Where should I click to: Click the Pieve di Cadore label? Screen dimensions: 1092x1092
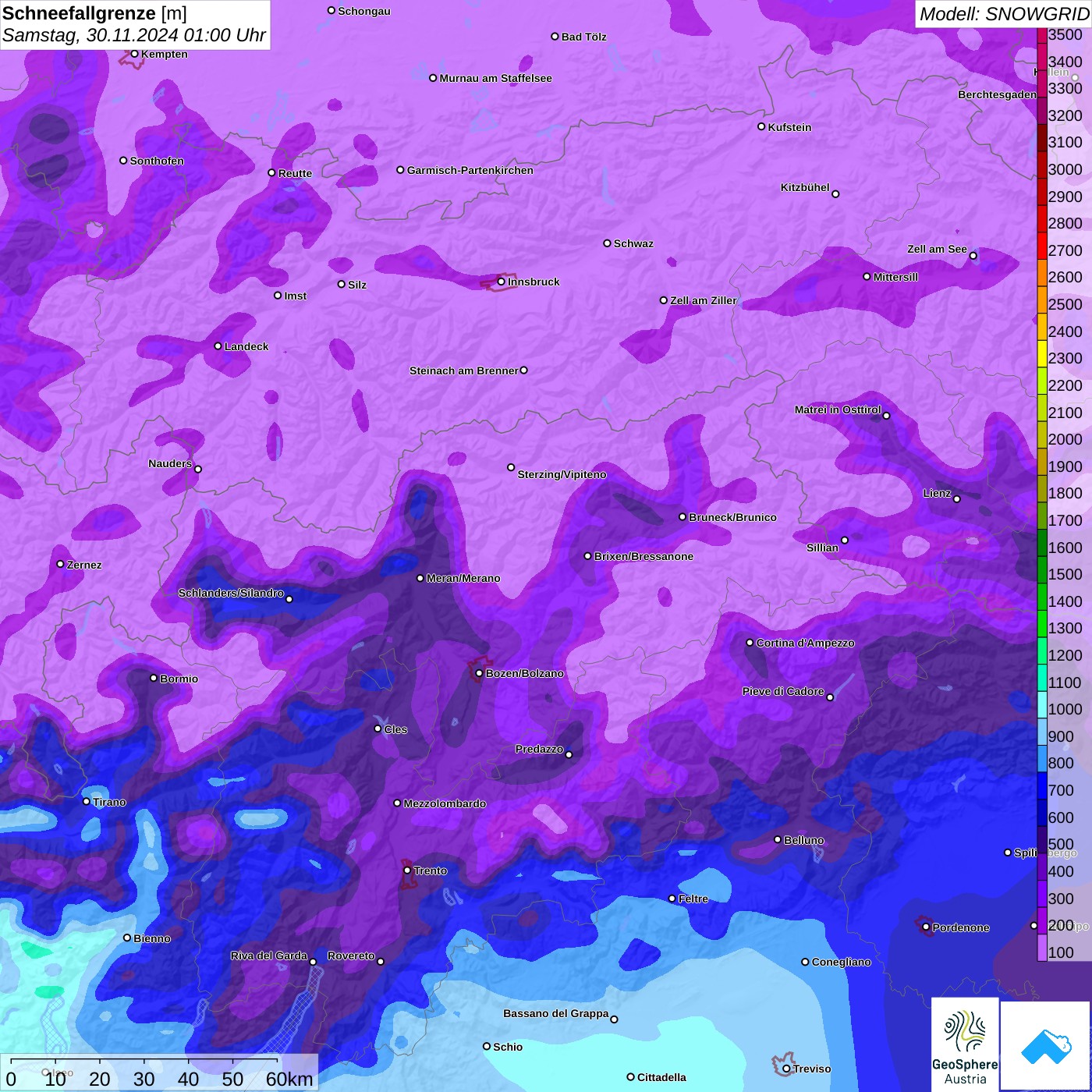(783, 691)
